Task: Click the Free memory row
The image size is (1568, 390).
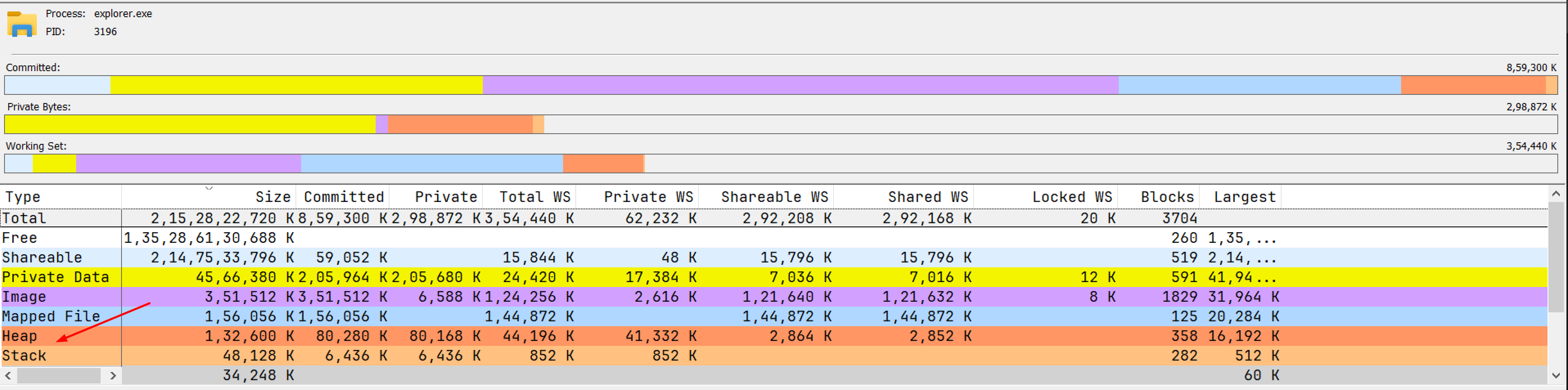Action: (20, 238)
